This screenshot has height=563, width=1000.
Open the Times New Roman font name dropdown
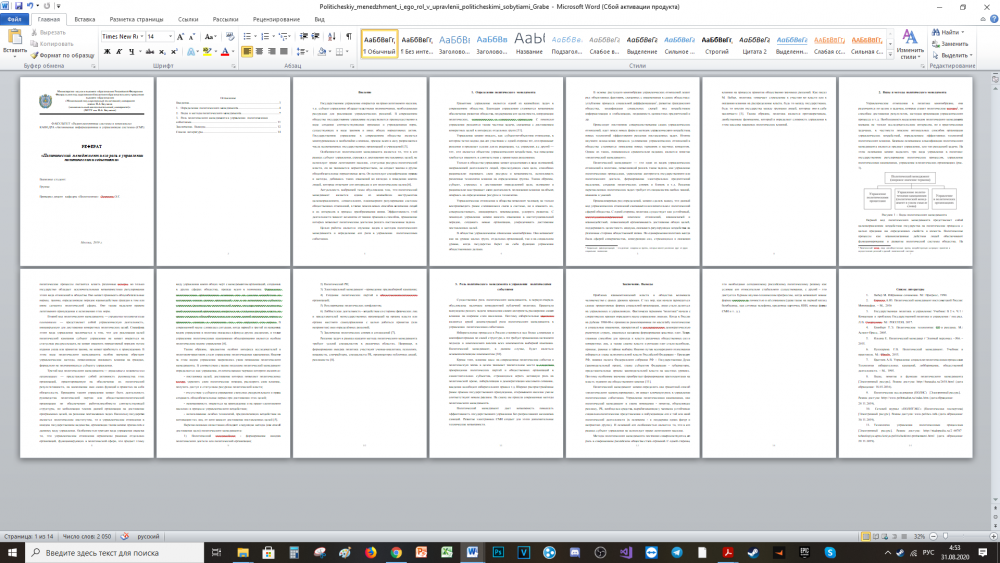click(x=141, y=36)
